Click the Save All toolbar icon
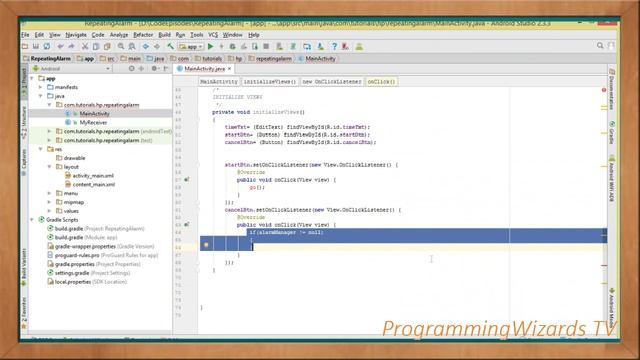 click(36, 47)
